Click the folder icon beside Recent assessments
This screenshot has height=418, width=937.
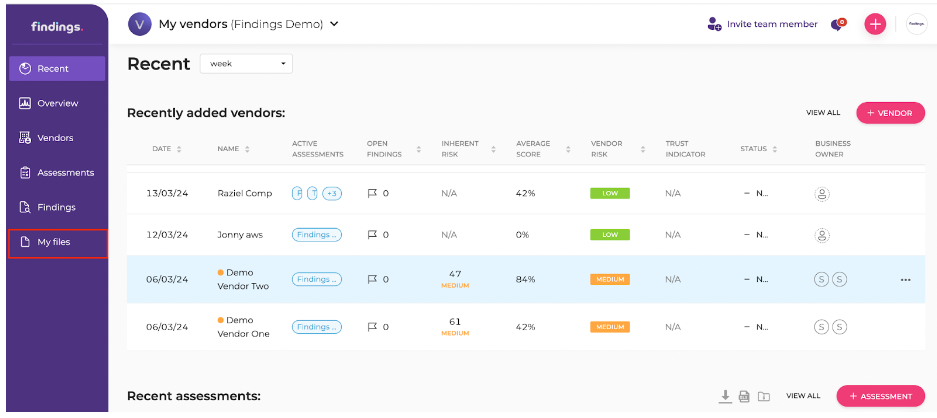763,396
